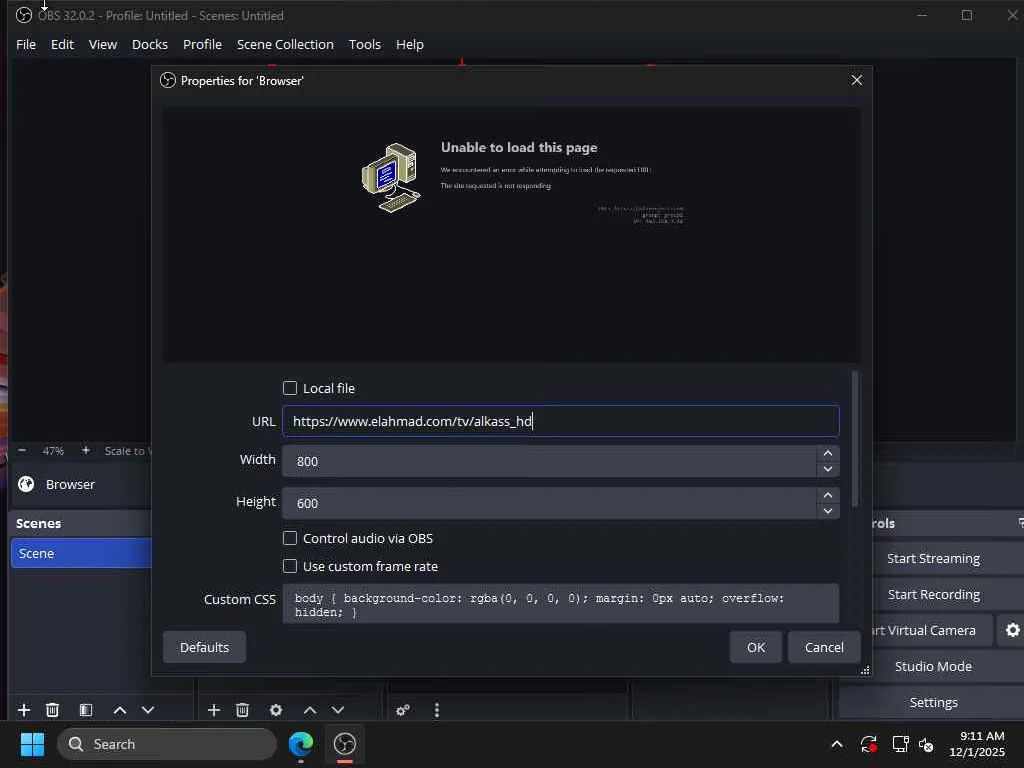Move scene down with arrow icon
1024x768 pixels.
point(148,710)
